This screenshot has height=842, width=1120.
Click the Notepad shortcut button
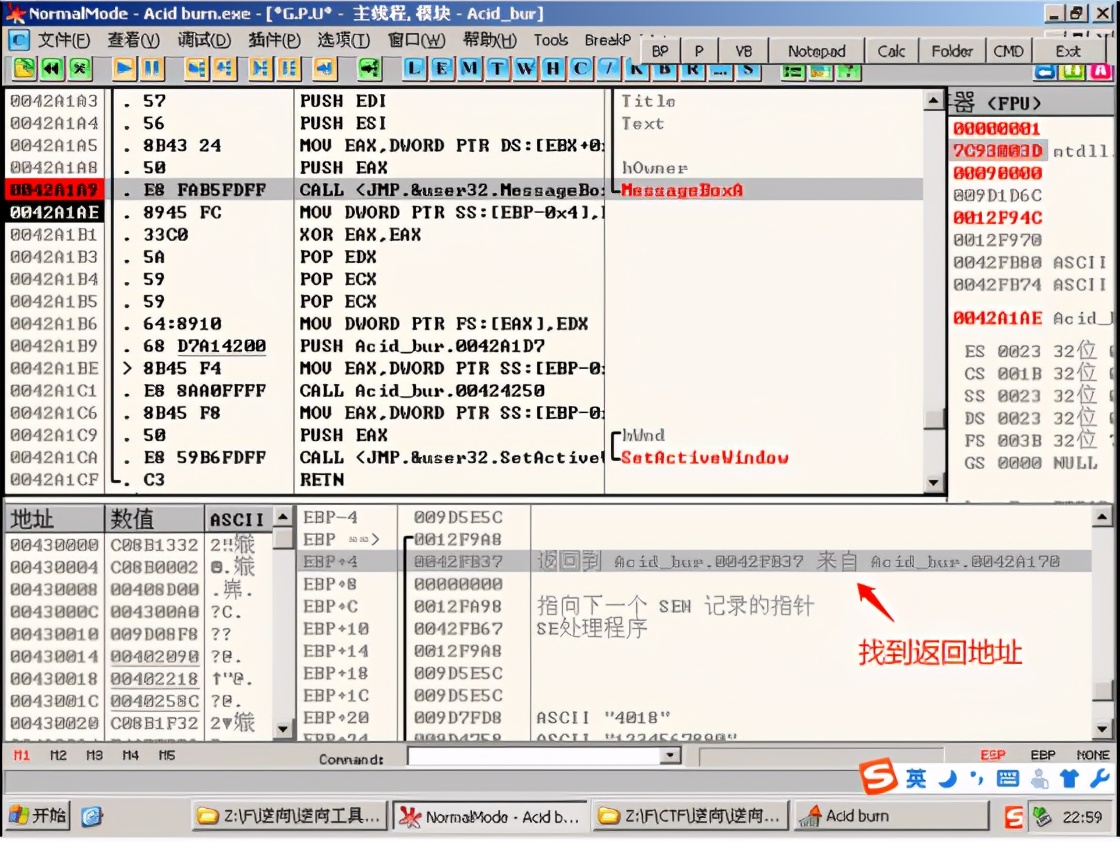(816, 51)
